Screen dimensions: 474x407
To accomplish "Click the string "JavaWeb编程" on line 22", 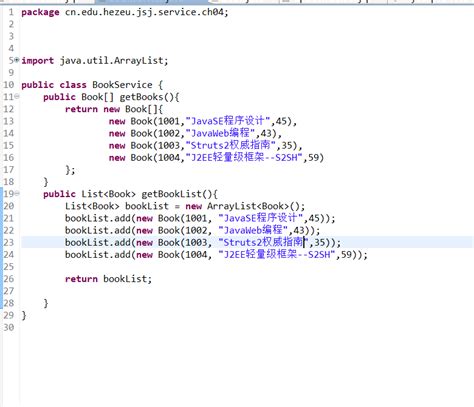I will [253, 230].
